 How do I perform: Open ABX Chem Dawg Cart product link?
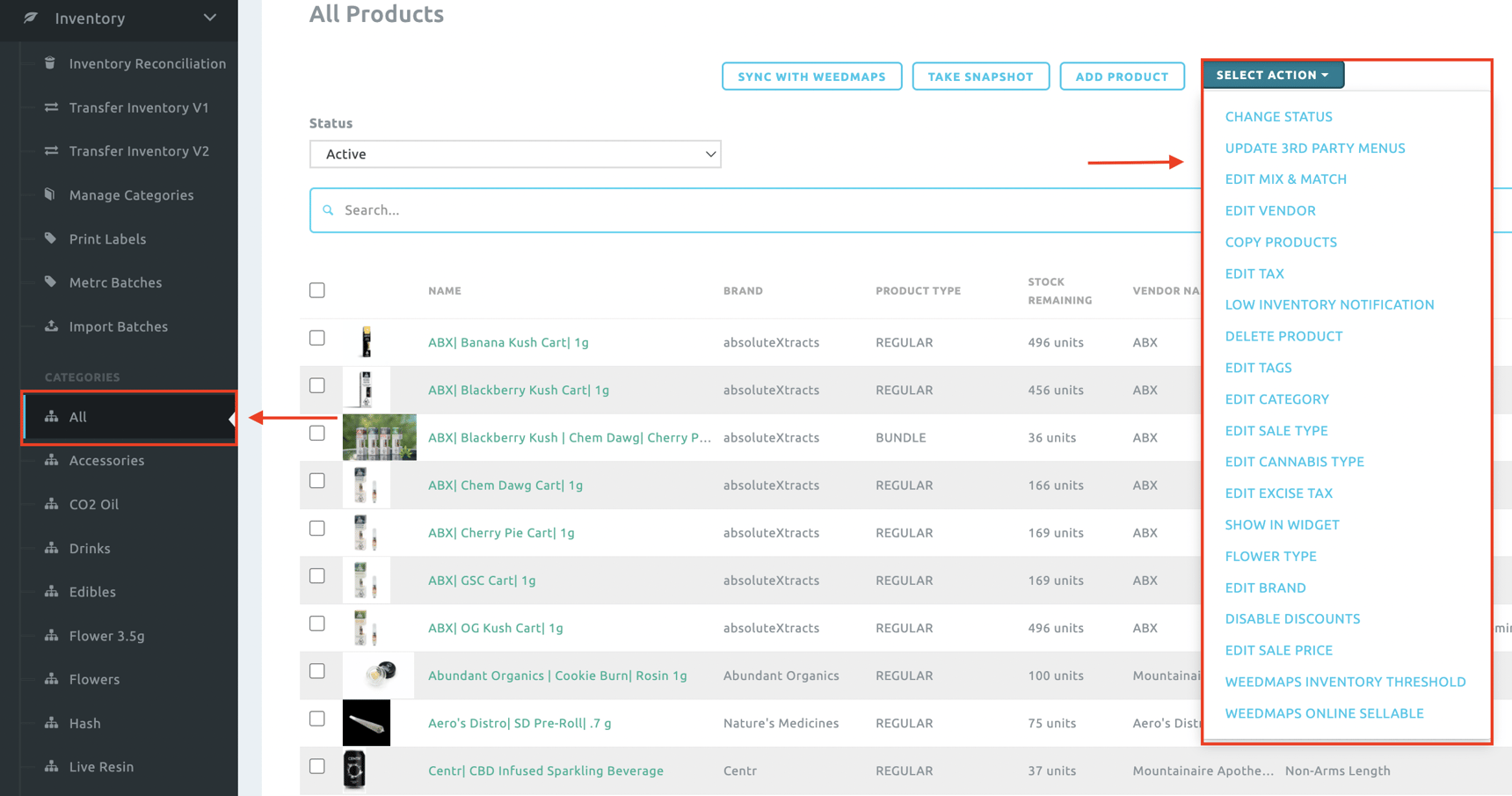(x=505, y=485)
